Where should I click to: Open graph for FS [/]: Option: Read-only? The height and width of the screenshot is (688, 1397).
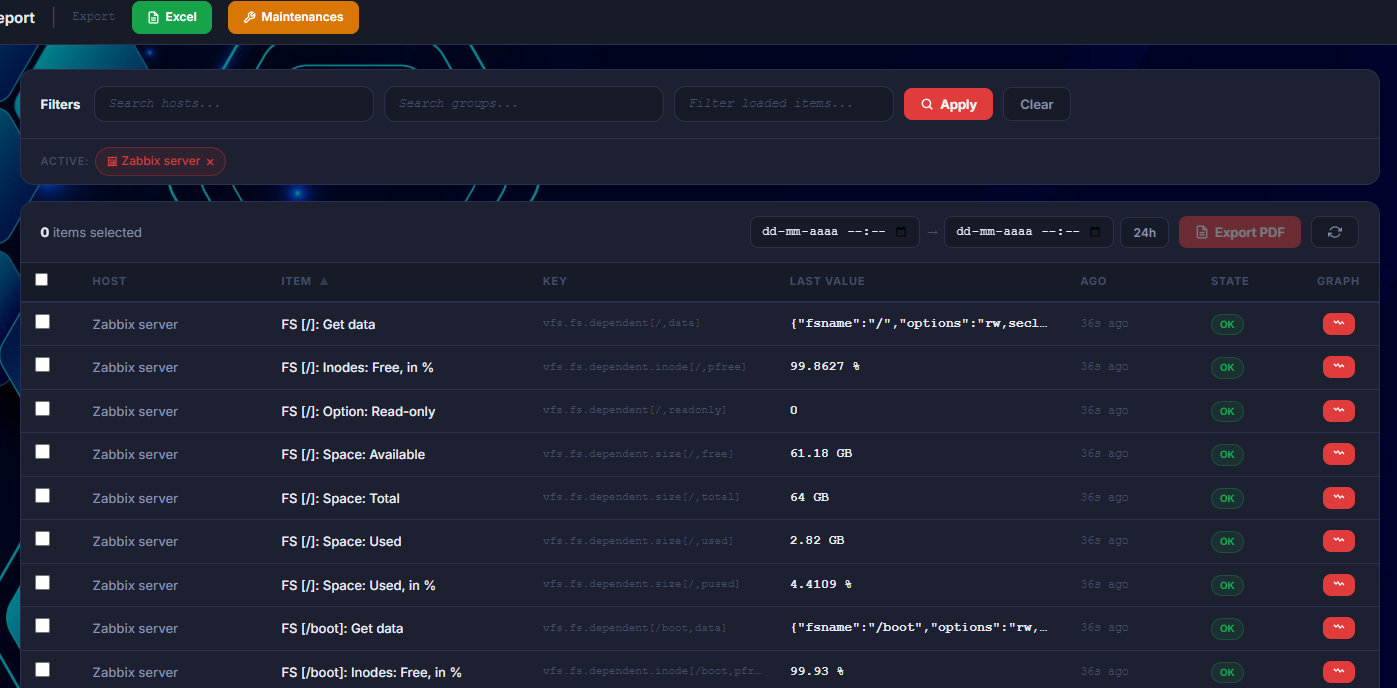pos(1338,411)
